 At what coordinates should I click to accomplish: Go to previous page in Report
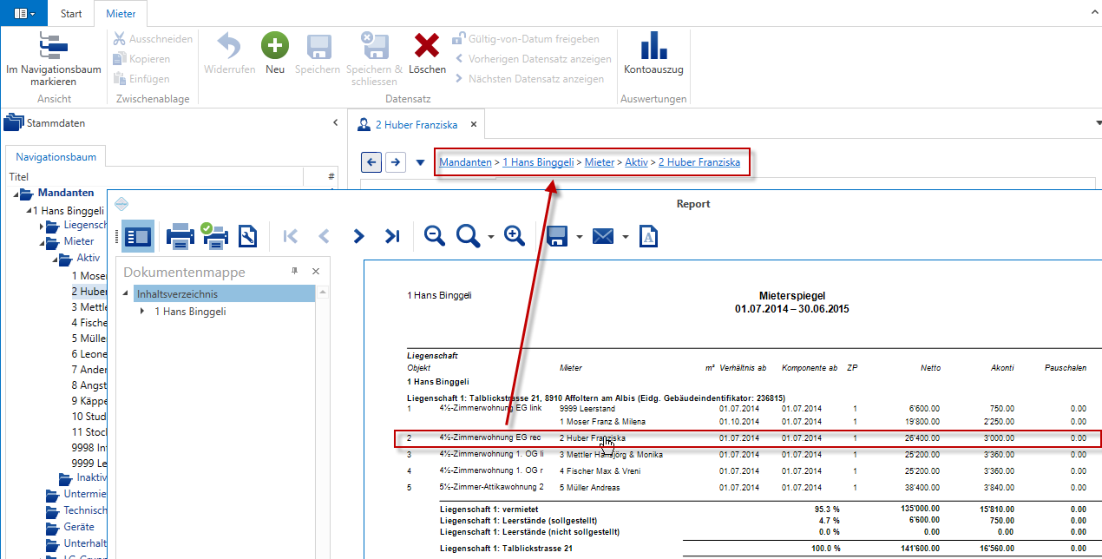coord(324,236)
